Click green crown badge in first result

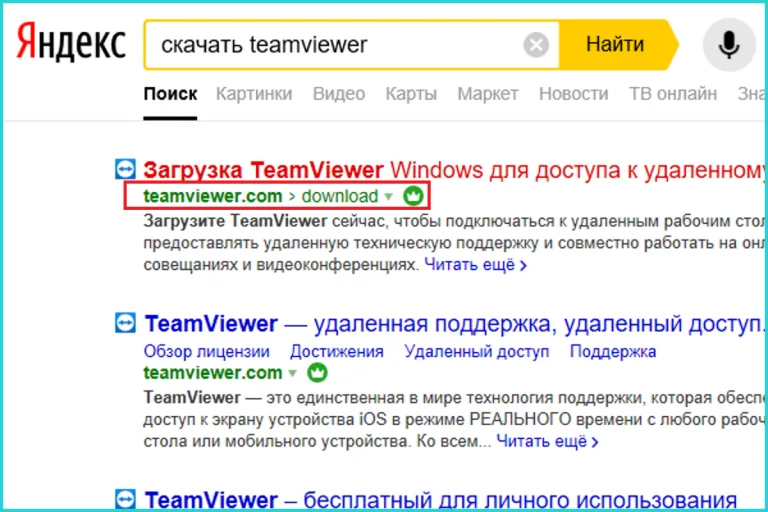(x=413, y=196)
